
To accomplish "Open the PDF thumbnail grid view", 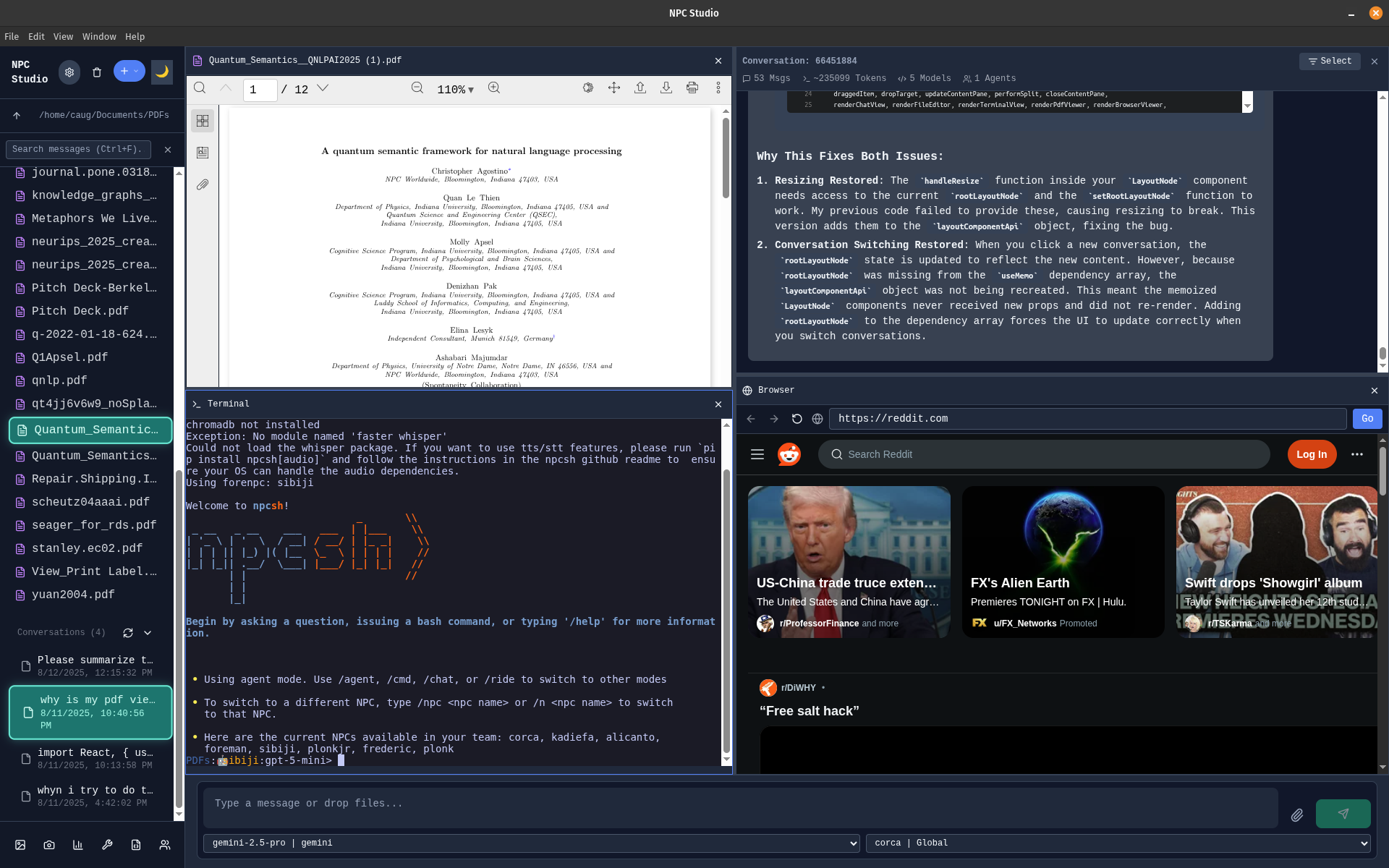I will coord(202,121).
